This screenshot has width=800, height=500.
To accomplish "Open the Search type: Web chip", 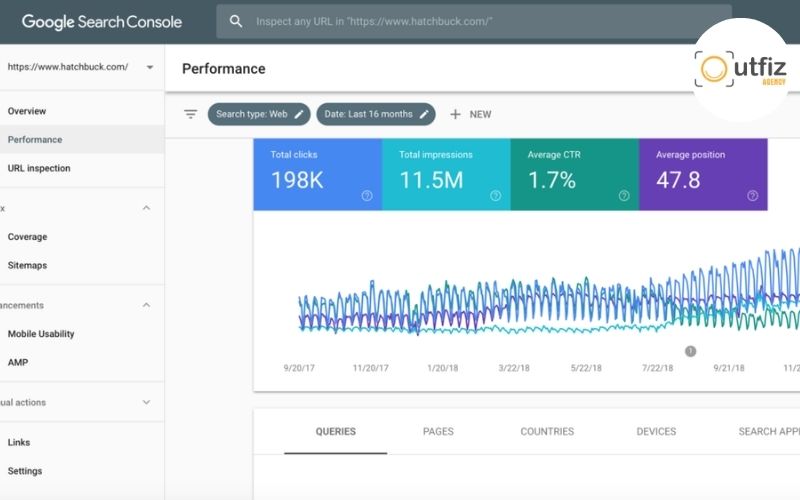I will click(x=259, y=114).
